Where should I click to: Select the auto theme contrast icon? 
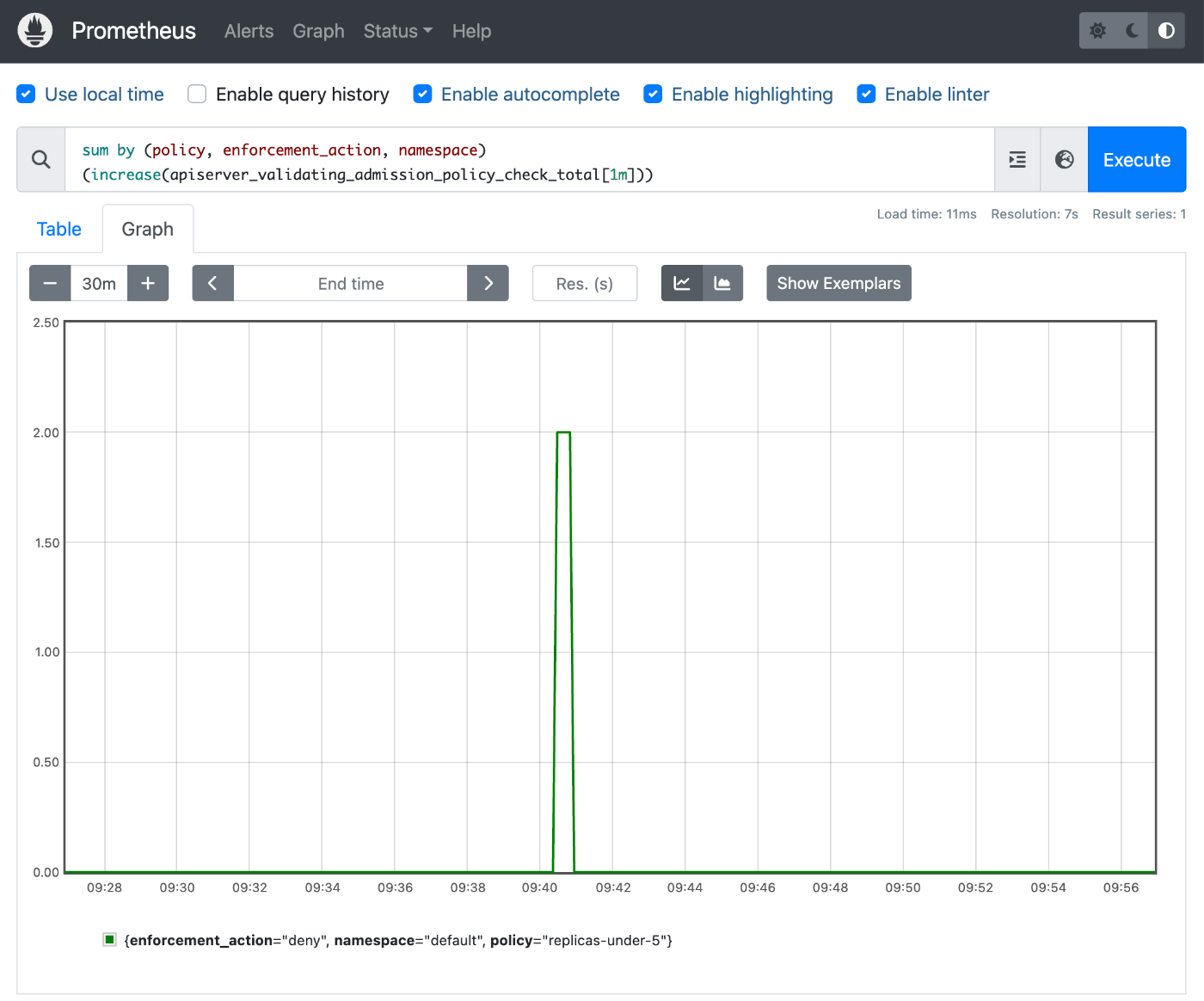click(1166, 31)
